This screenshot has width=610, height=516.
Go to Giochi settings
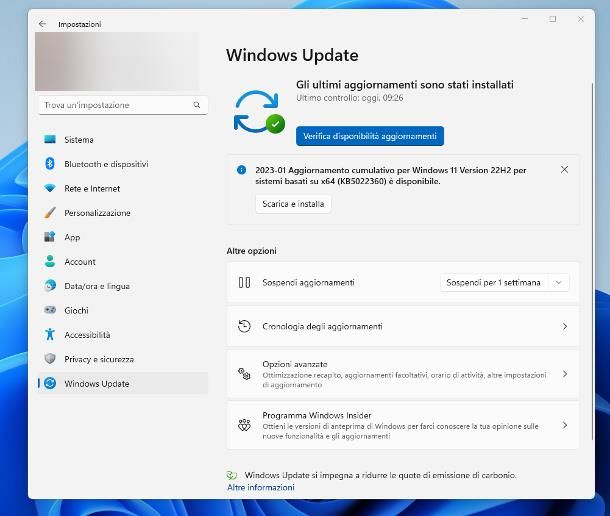(123, 310)
